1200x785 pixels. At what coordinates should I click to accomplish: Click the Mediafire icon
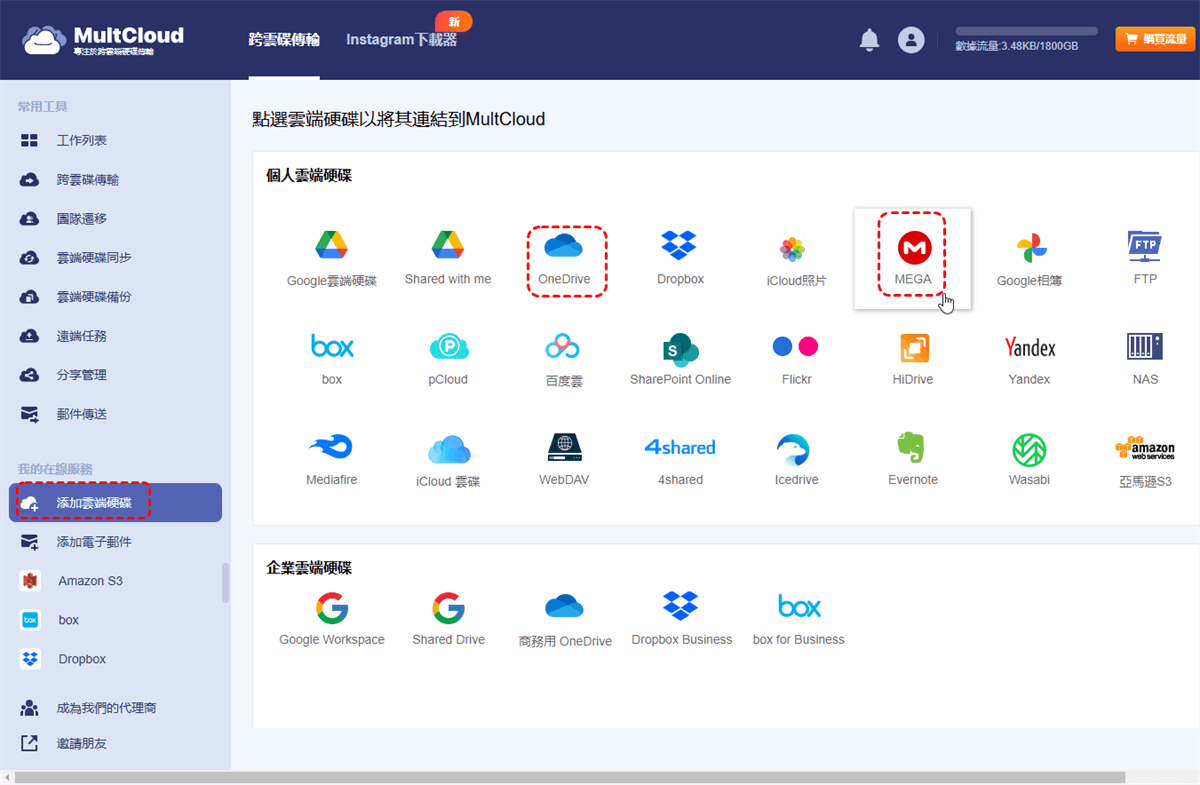tap(331, 447)
